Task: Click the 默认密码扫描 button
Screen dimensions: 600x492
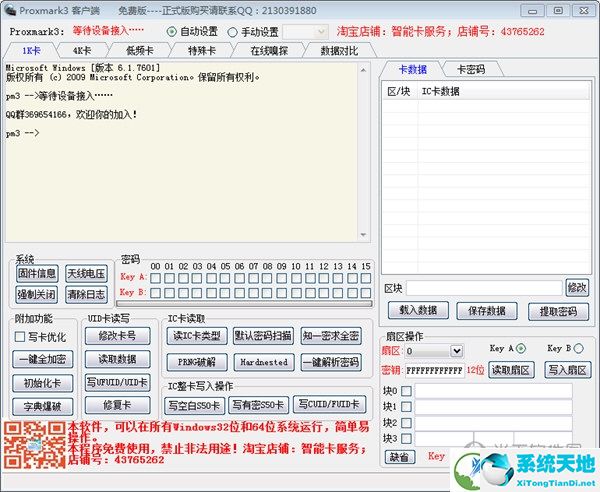Action: 263,336
